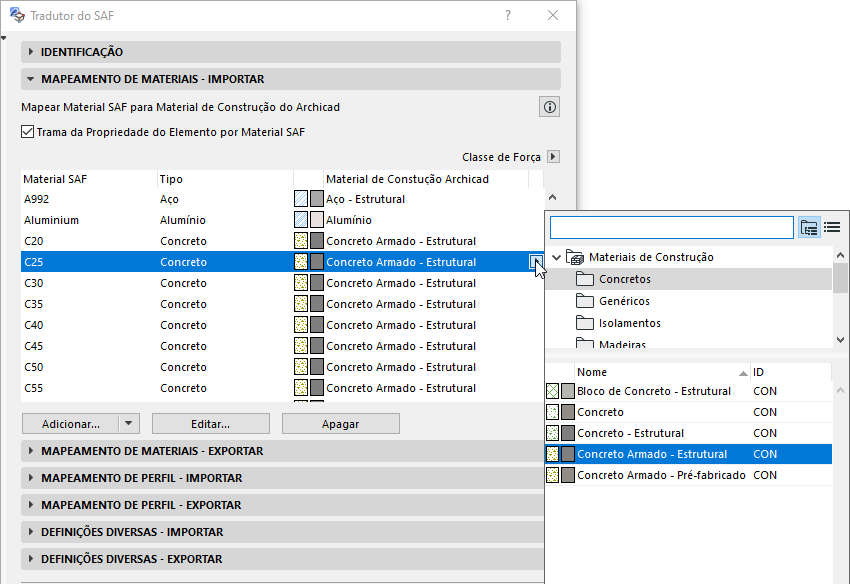Click hatch icon of C20 row
Viewport: 850px width, 584px height.
301,241
